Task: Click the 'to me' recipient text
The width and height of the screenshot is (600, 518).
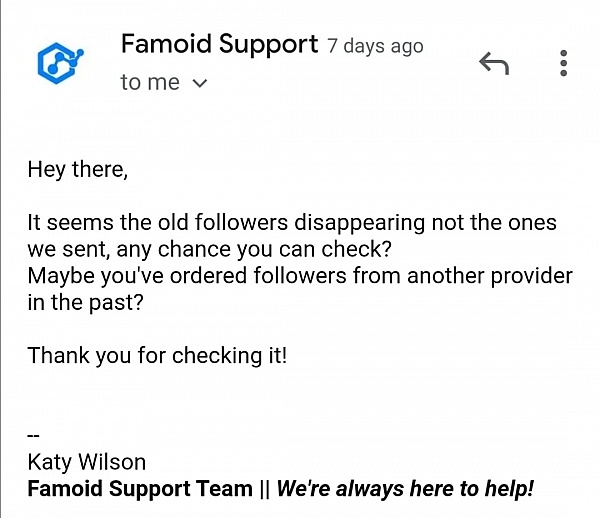Action: 150,83
